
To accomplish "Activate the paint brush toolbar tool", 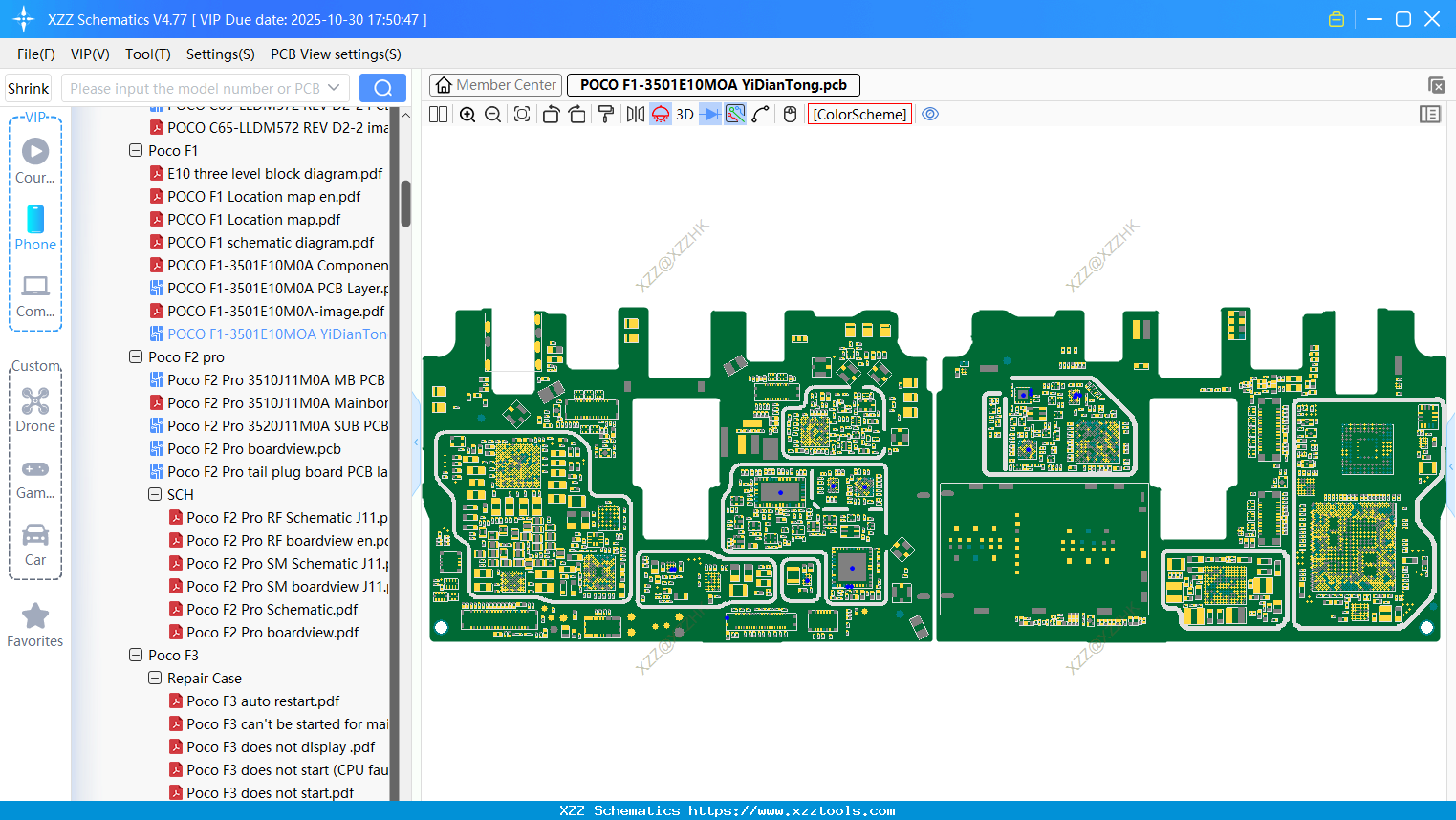I will pos(606,114).
